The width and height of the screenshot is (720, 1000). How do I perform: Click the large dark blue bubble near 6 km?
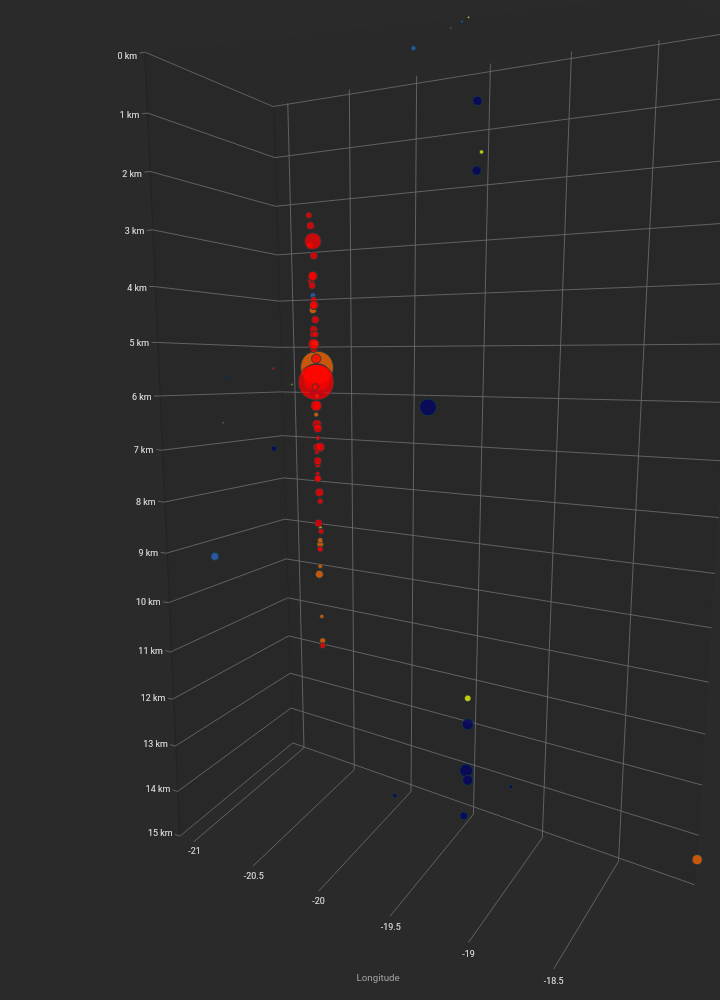428,407
